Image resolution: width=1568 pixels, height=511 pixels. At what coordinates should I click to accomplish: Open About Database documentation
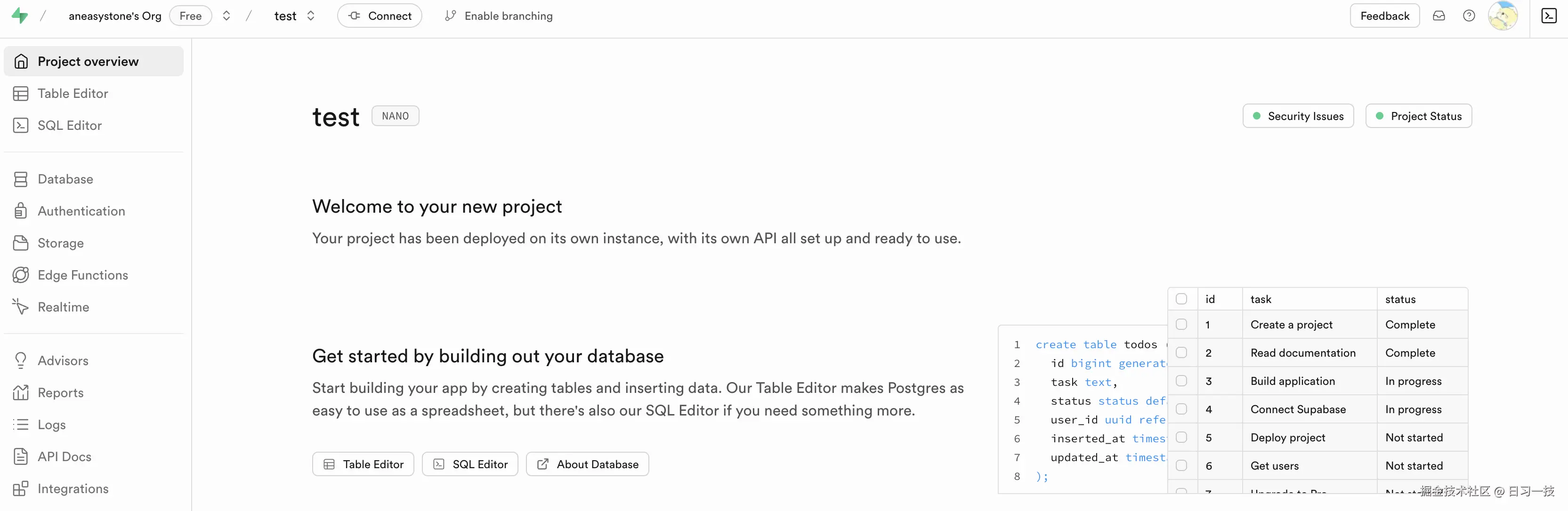click(x=587, y=463)
